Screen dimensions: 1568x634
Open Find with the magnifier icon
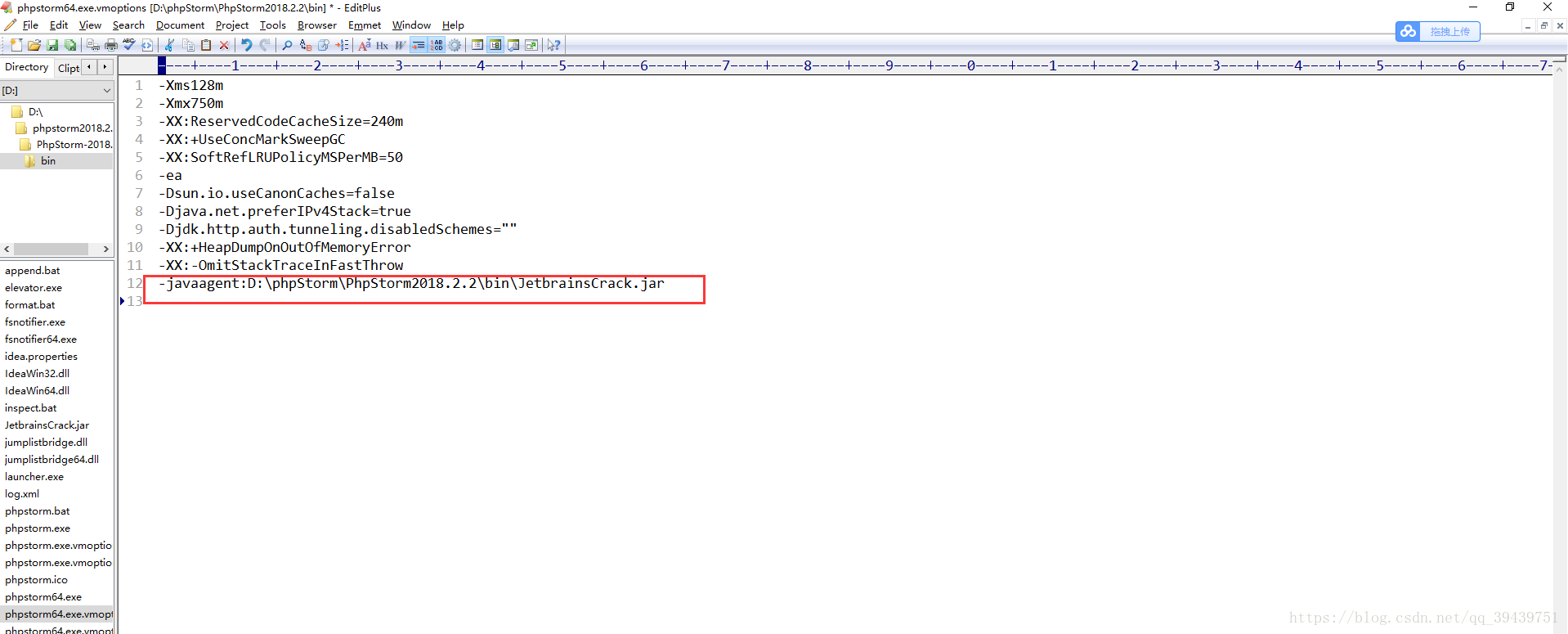click(x=287, y=45)
